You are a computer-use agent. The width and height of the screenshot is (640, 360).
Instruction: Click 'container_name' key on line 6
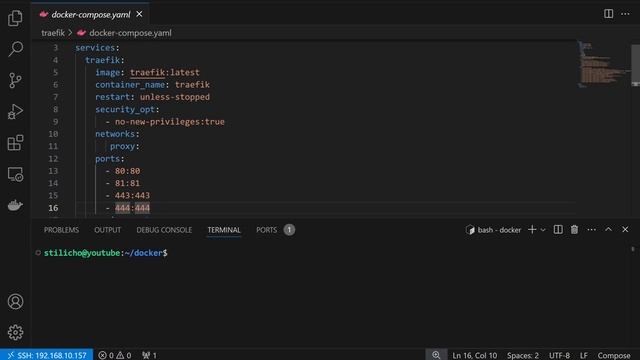130,84
